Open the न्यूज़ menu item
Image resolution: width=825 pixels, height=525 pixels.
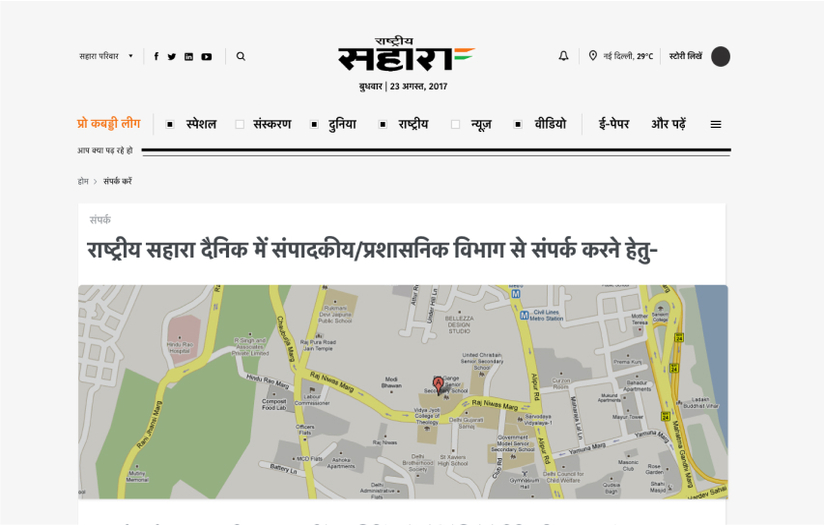tap(481, 124)
